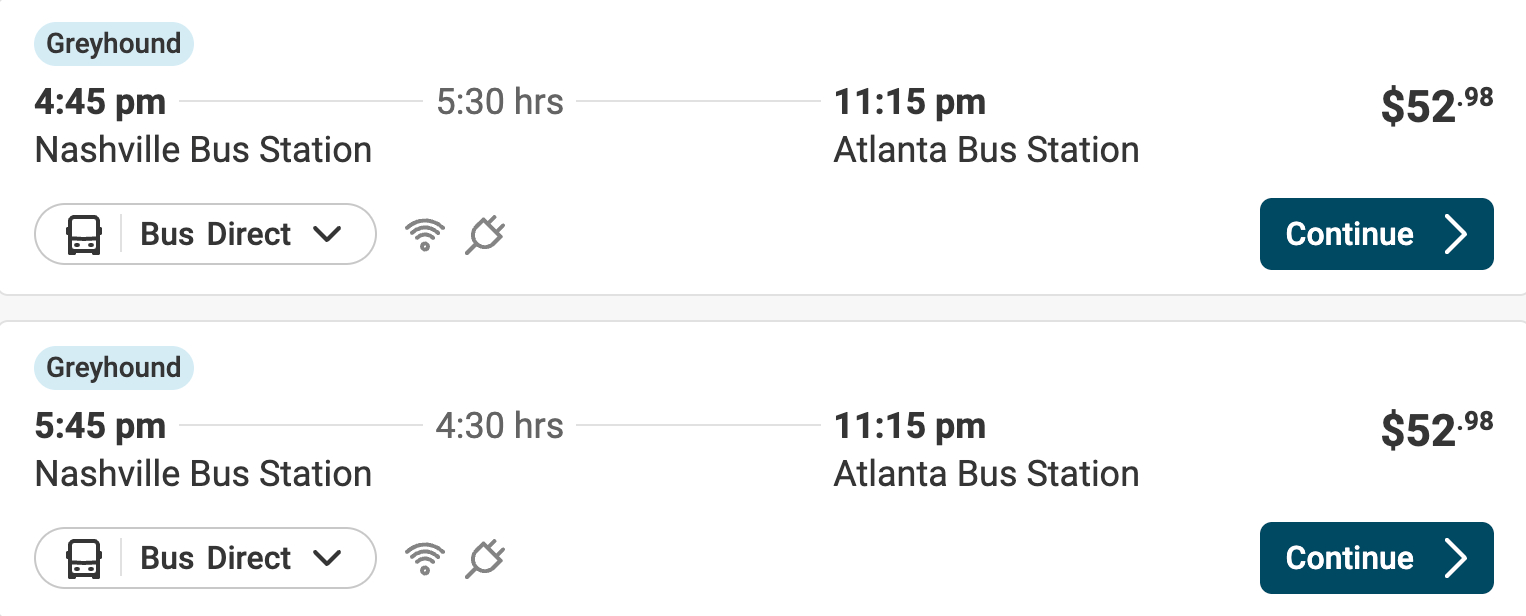Click the chevron beside Bus Direct on the 5:30 hrs trip
The image size is (1526, 616).
coord(327,235)
